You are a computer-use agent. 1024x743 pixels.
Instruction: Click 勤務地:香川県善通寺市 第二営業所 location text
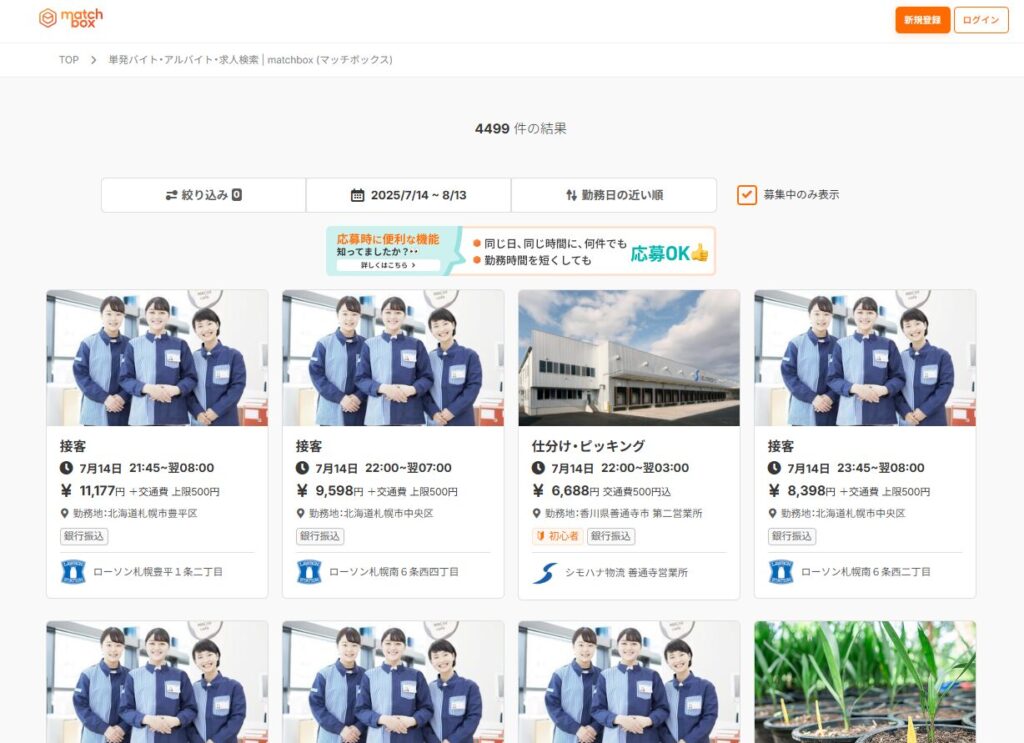click(x=624, y=514)
